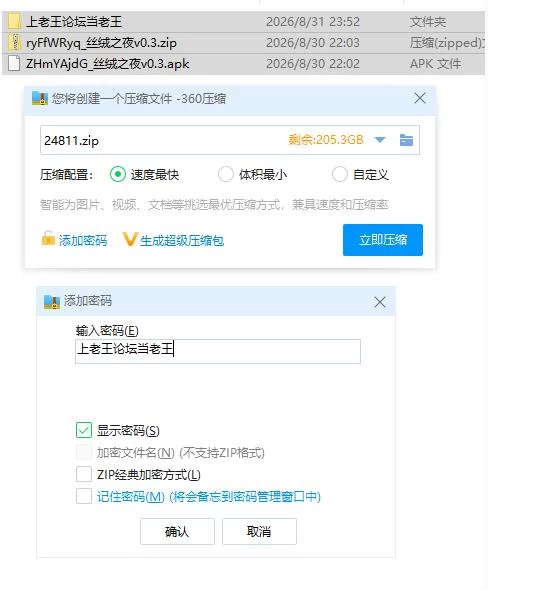Enable the ZIP经典加密方式 checkbox

pyautogui.click(x=84, y=474)
